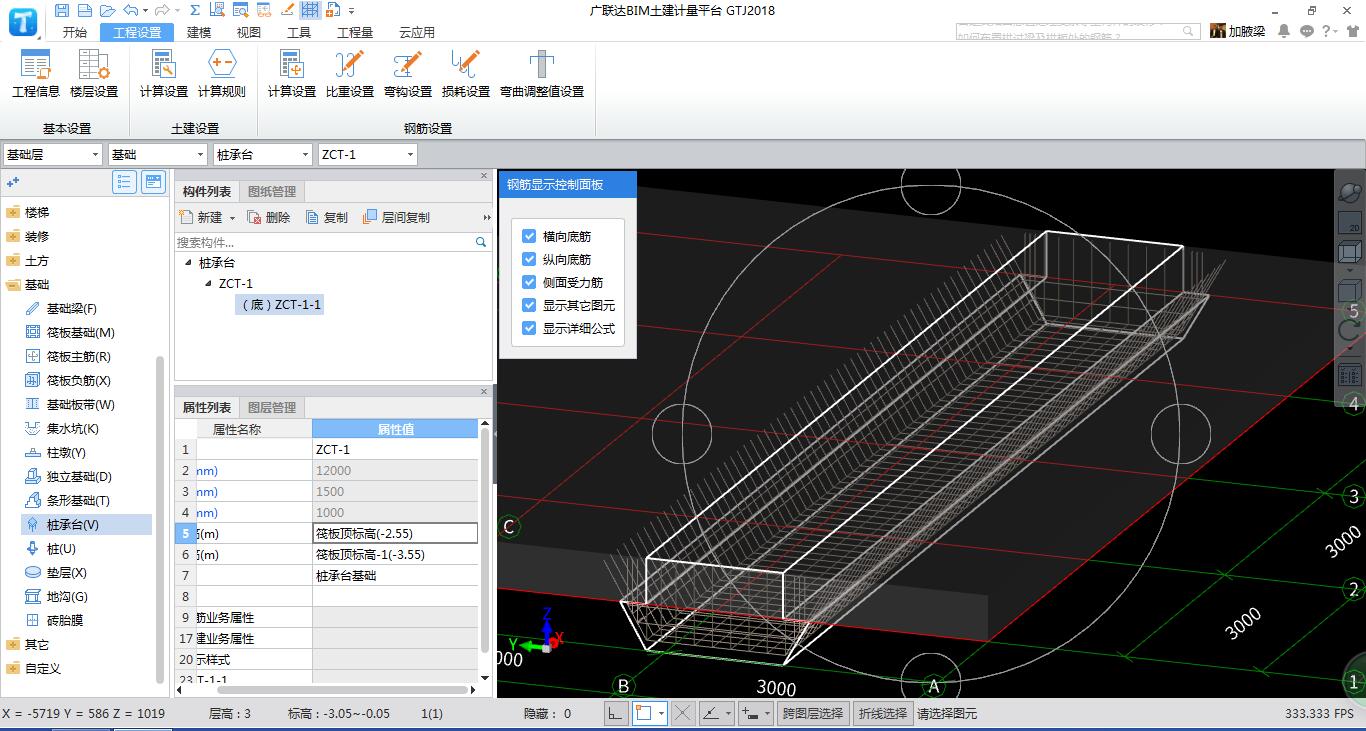Image resolution: width=1366 pixels, height=731 pixels.
Task: Open 工程信息 (Project Info) icon
Action: point(36,75)
